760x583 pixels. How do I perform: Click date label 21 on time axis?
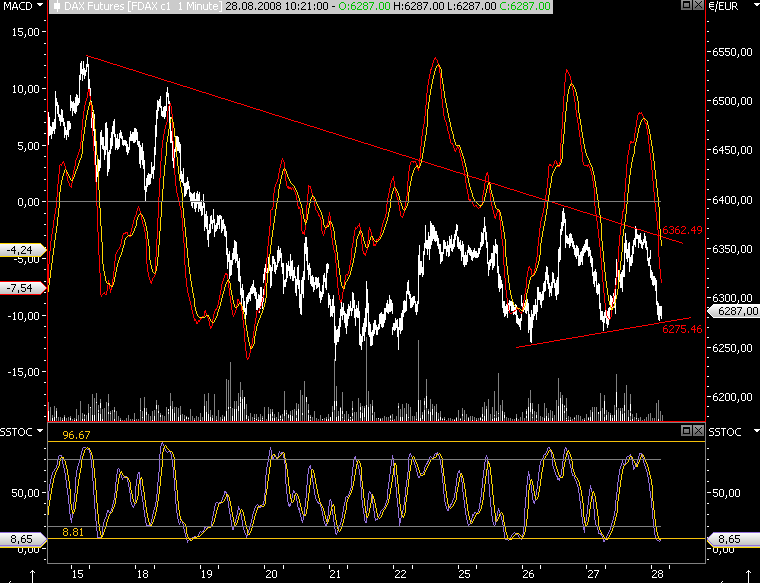click(x=335, y=574)
